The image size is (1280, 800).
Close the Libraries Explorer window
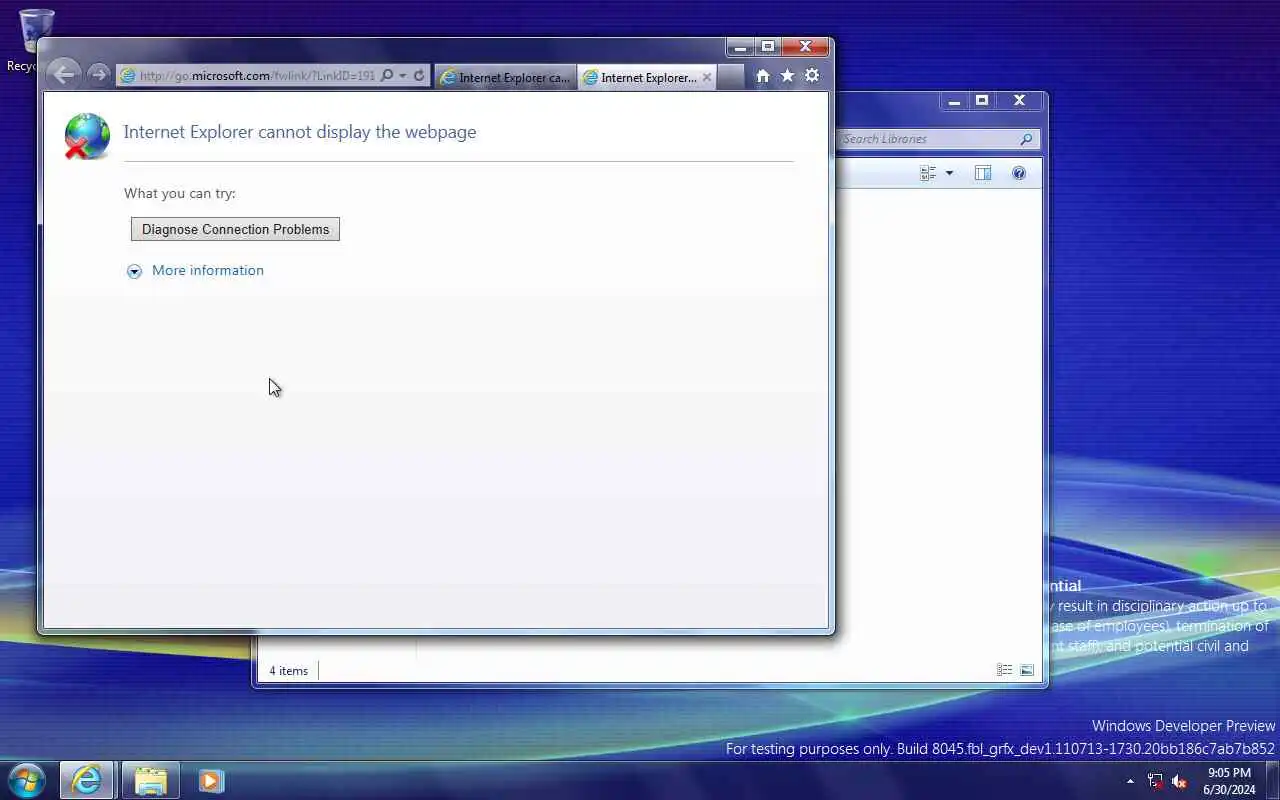point(1019,101)
